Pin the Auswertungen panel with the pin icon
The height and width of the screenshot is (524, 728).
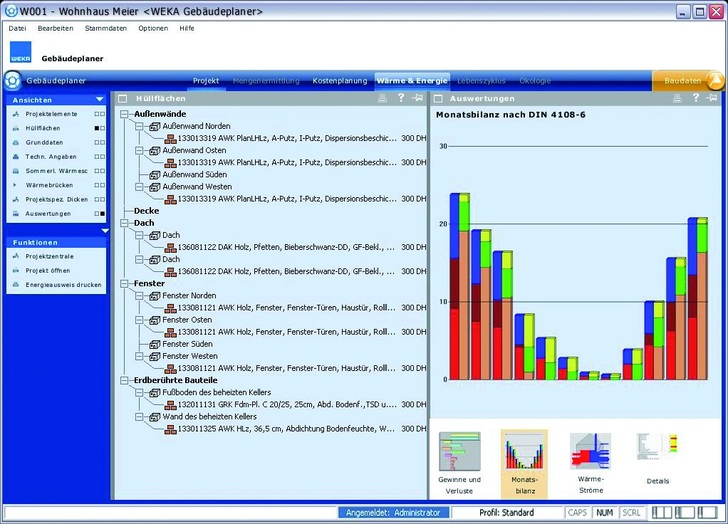tap(712, 98)
